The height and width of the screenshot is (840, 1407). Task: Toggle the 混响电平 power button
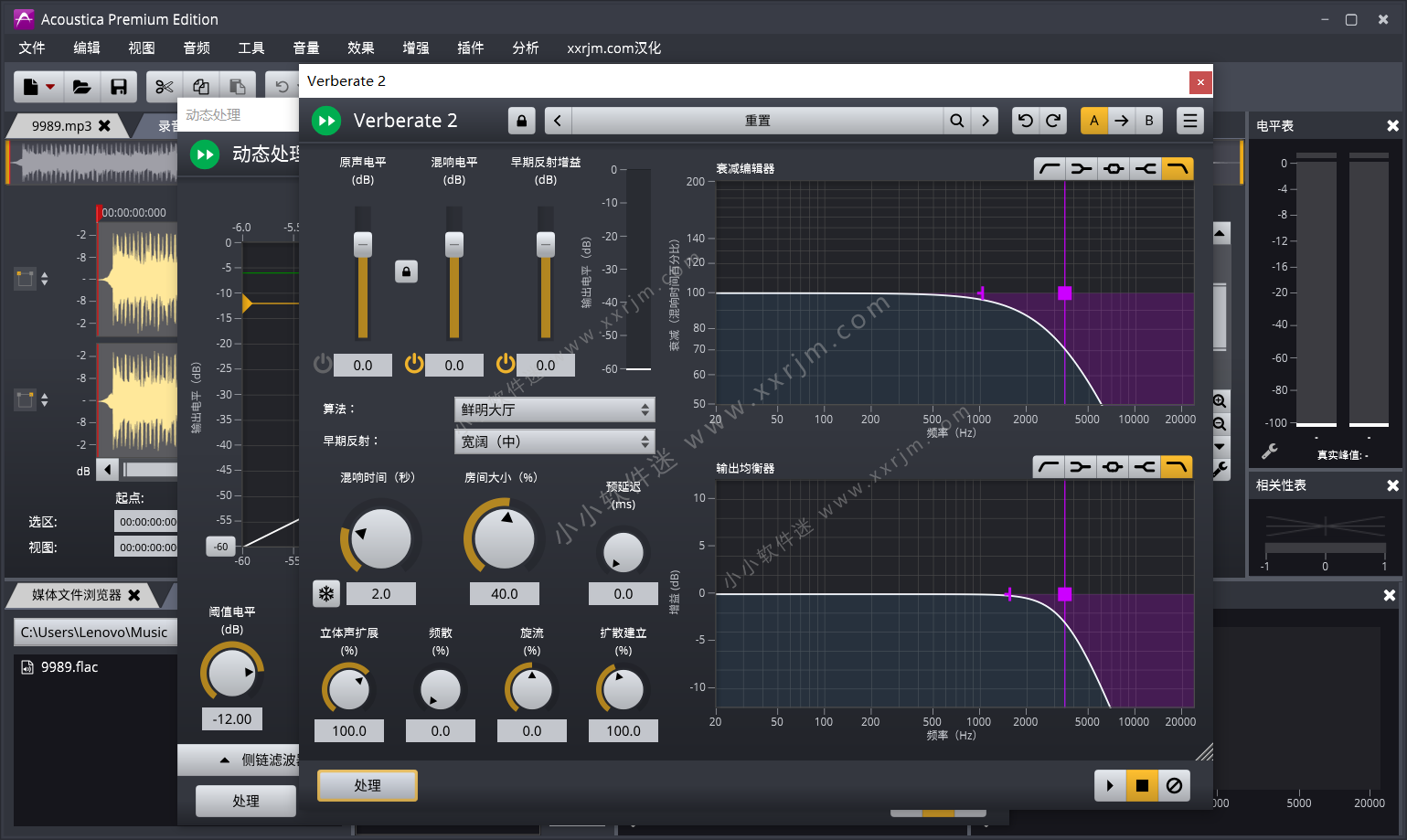pos(414,364)
